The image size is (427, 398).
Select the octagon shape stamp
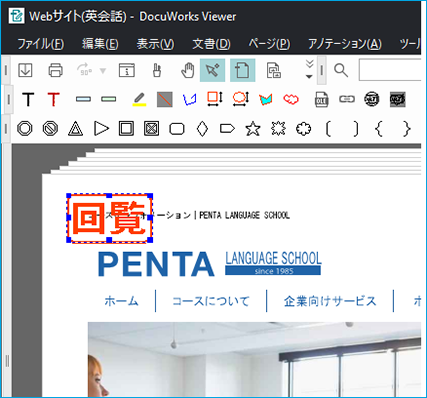[x=25, y=128]
